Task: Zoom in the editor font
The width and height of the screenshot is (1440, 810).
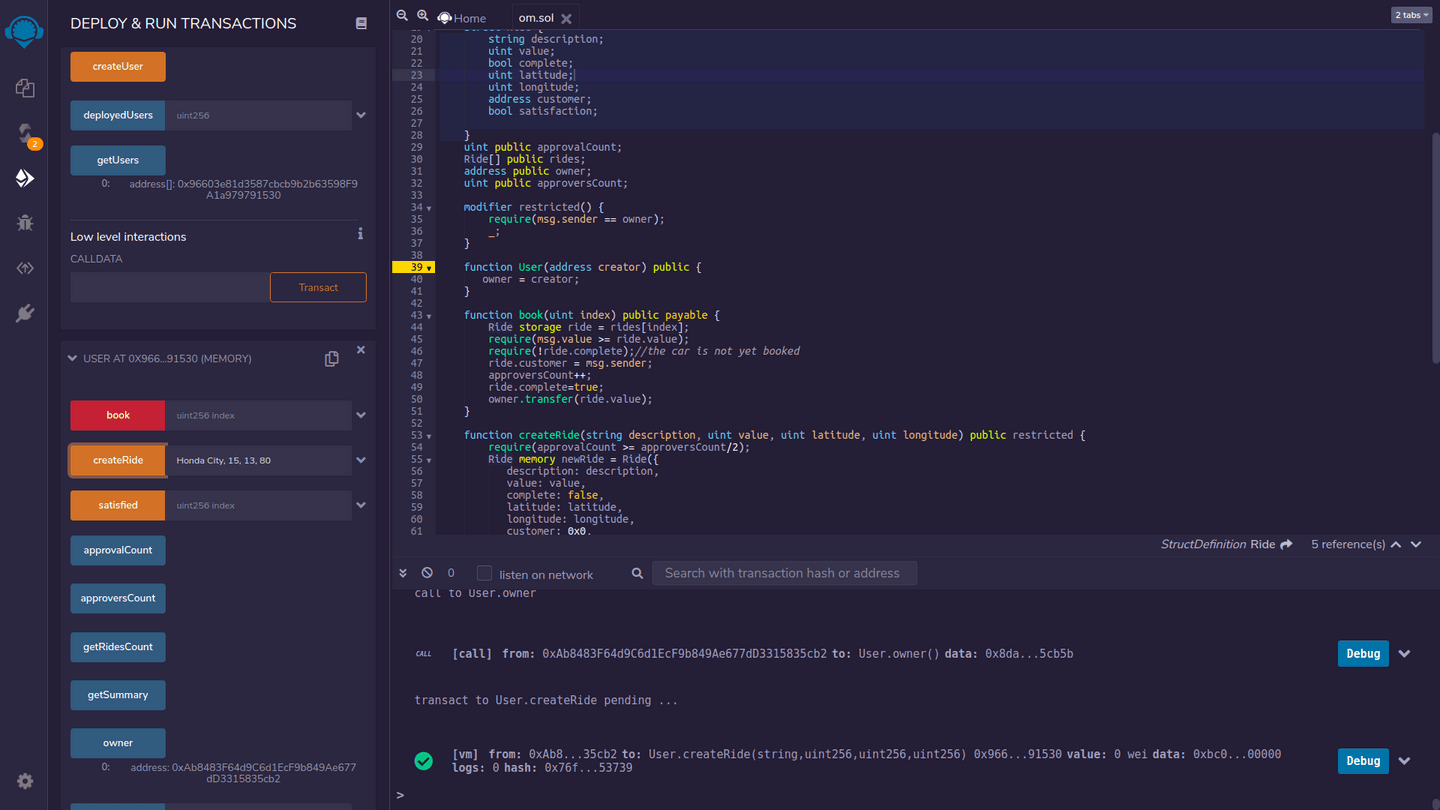Action: (422, 16)
